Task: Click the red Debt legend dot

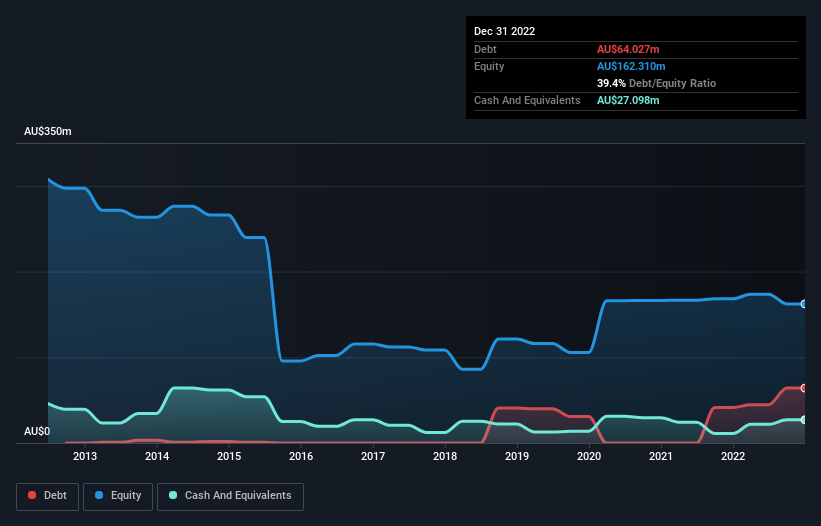Action: pyautogui.click(x=32, y=495)
